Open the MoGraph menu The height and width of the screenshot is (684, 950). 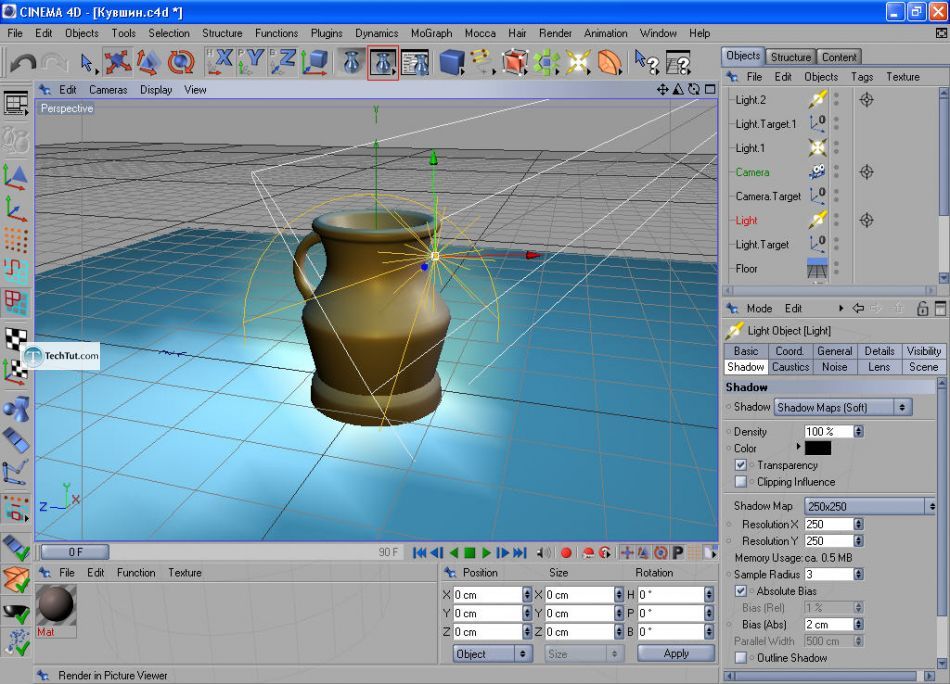[x=431, y=33]
